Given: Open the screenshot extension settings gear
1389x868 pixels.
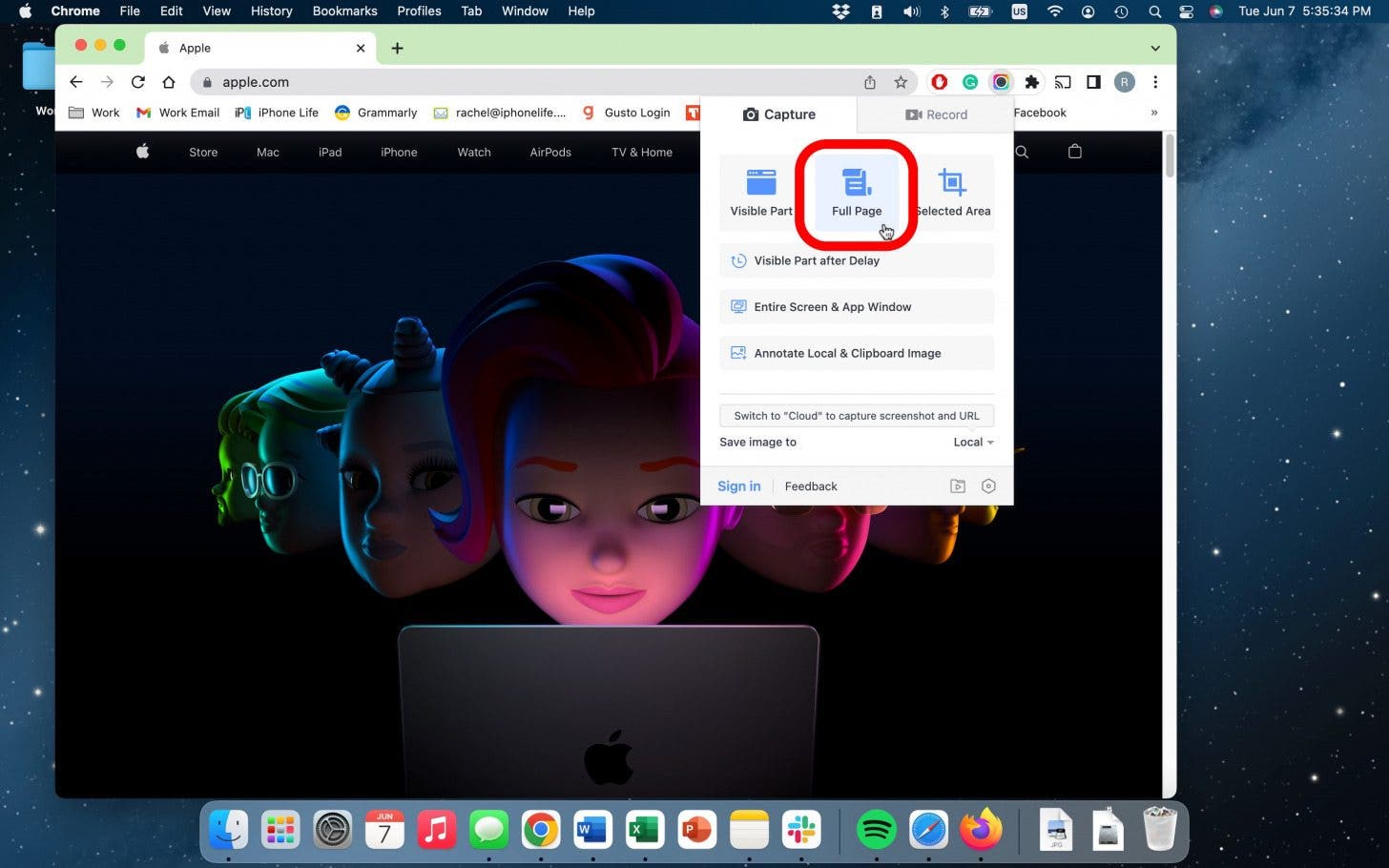Looking at the screenshot, I should tap(988, 486).
